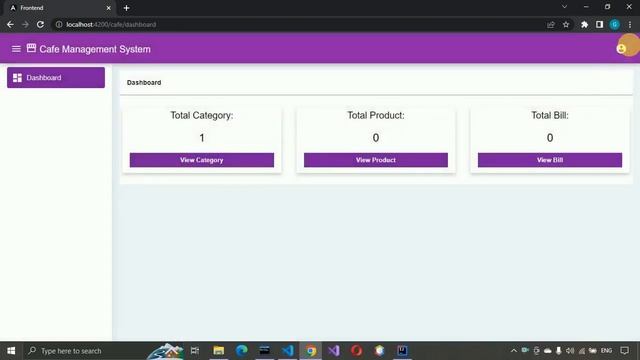
Task: Share this page via the share icon
Action: point(551,24)
